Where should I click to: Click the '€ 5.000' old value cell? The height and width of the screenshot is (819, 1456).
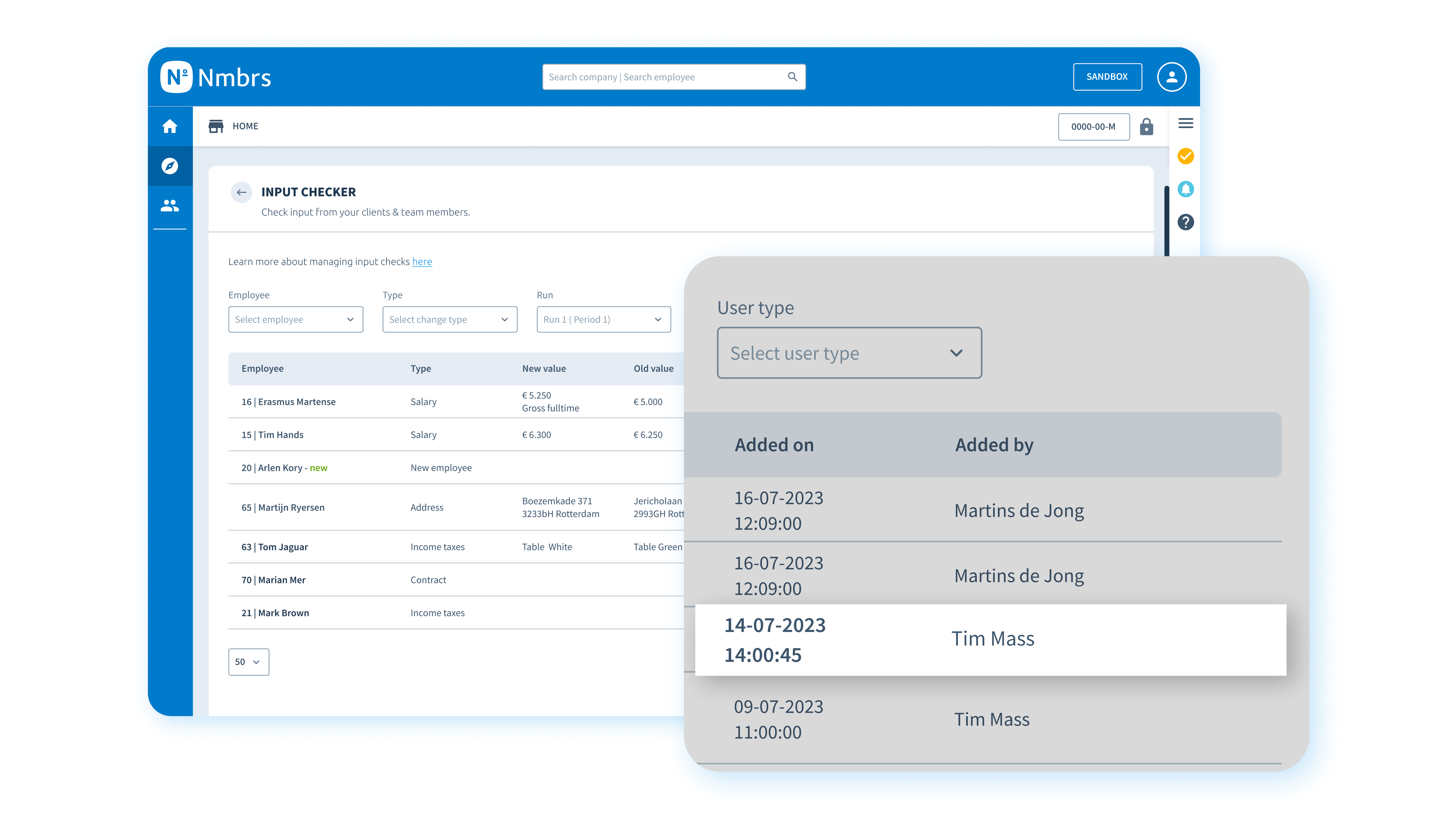pyautogui.click(x=648, y=402)
